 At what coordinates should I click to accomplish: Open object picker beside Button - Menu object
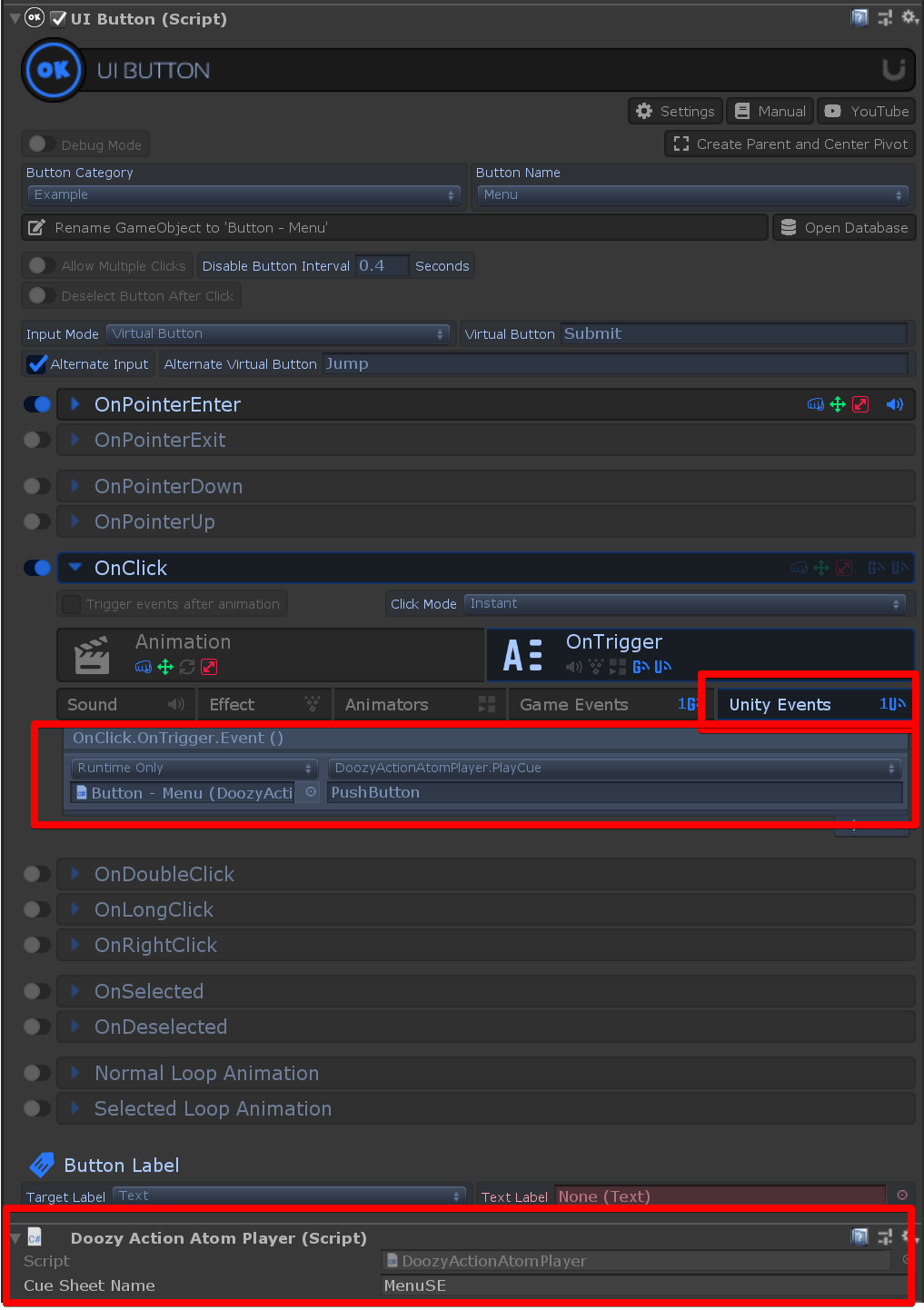(x=311, y=793)
